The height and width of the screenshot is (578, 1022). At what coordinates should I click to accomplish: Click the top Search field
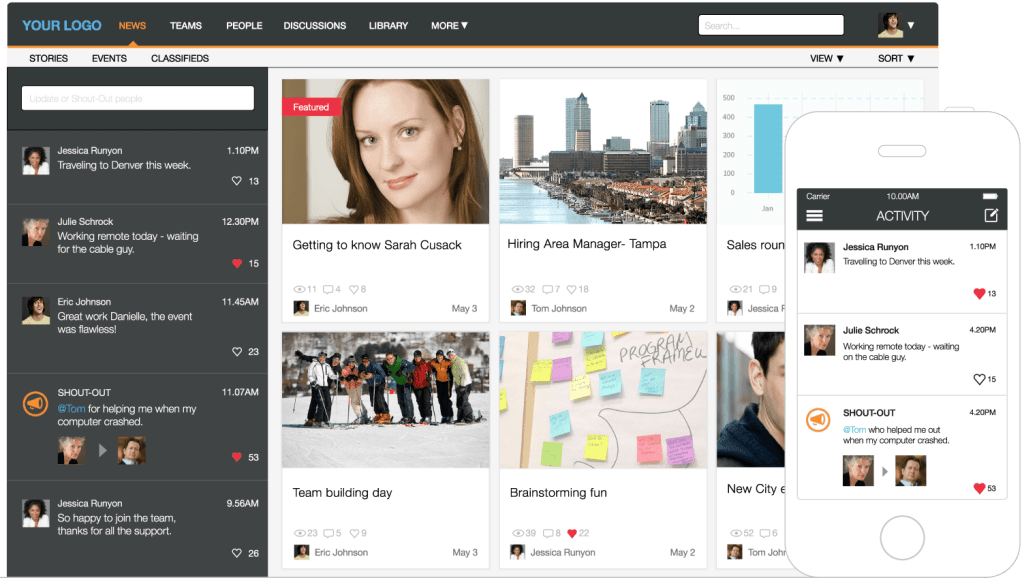(x=771, y=25)
